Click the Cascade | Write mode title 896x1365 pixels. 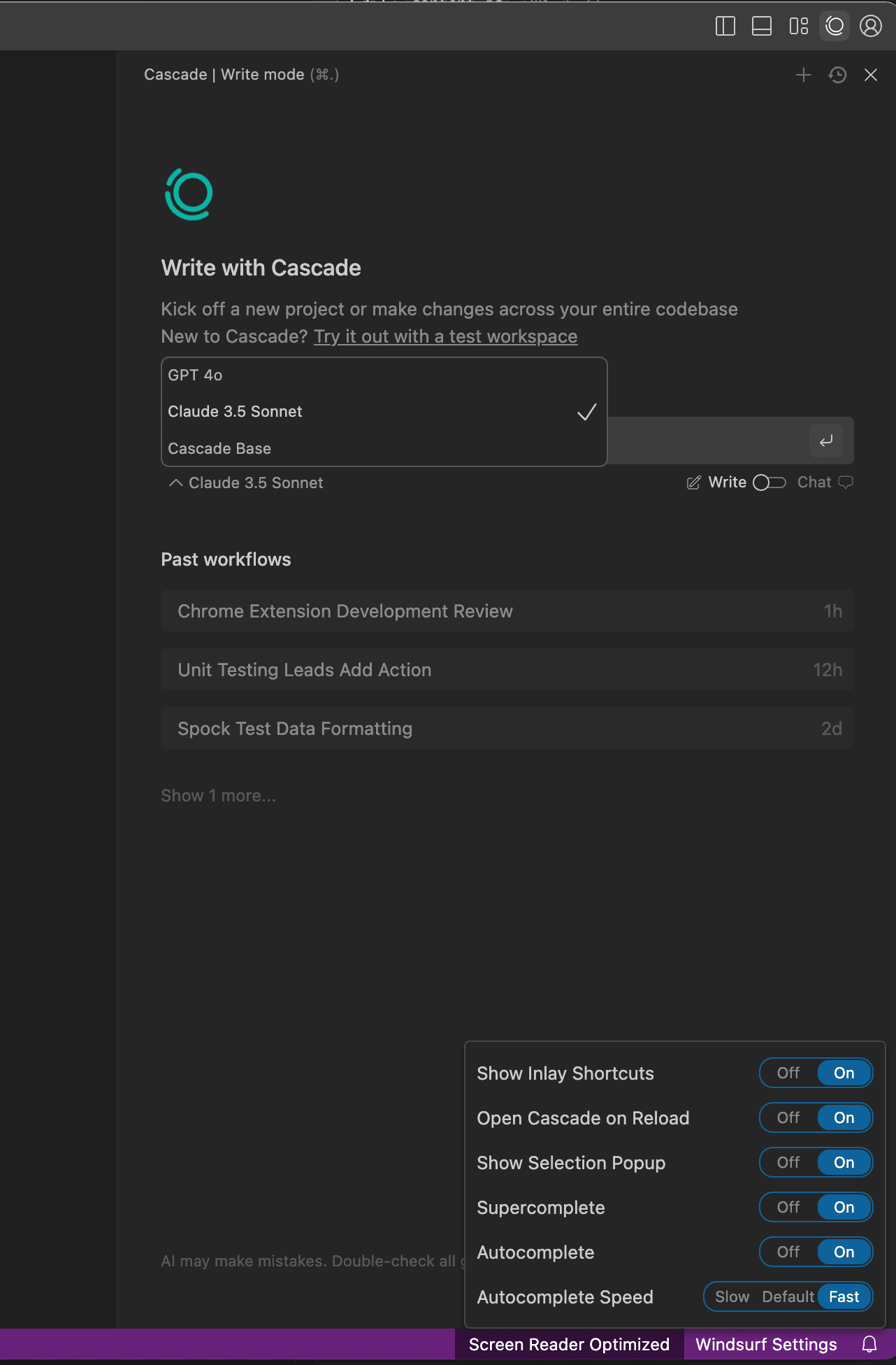click(241, 75)
